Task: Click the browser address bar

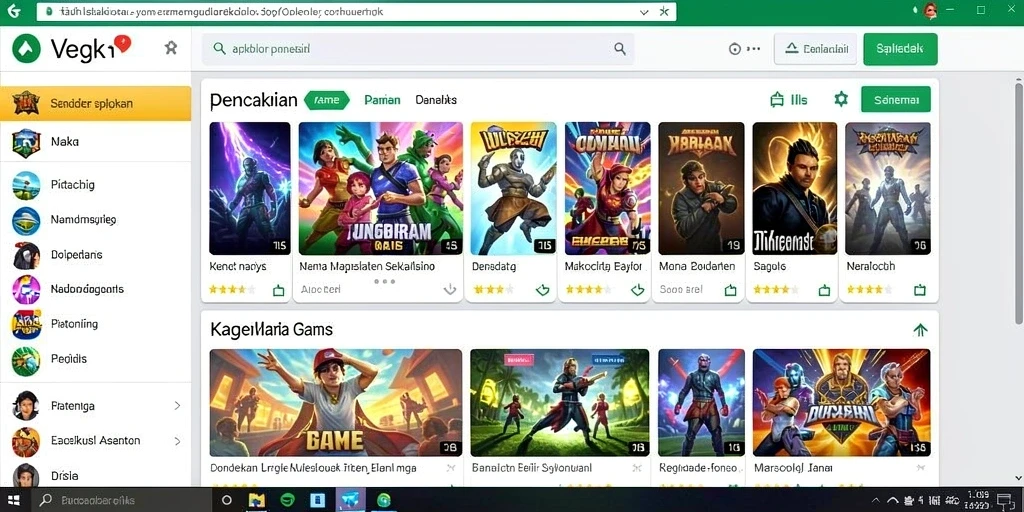Action: click(356, 12)
